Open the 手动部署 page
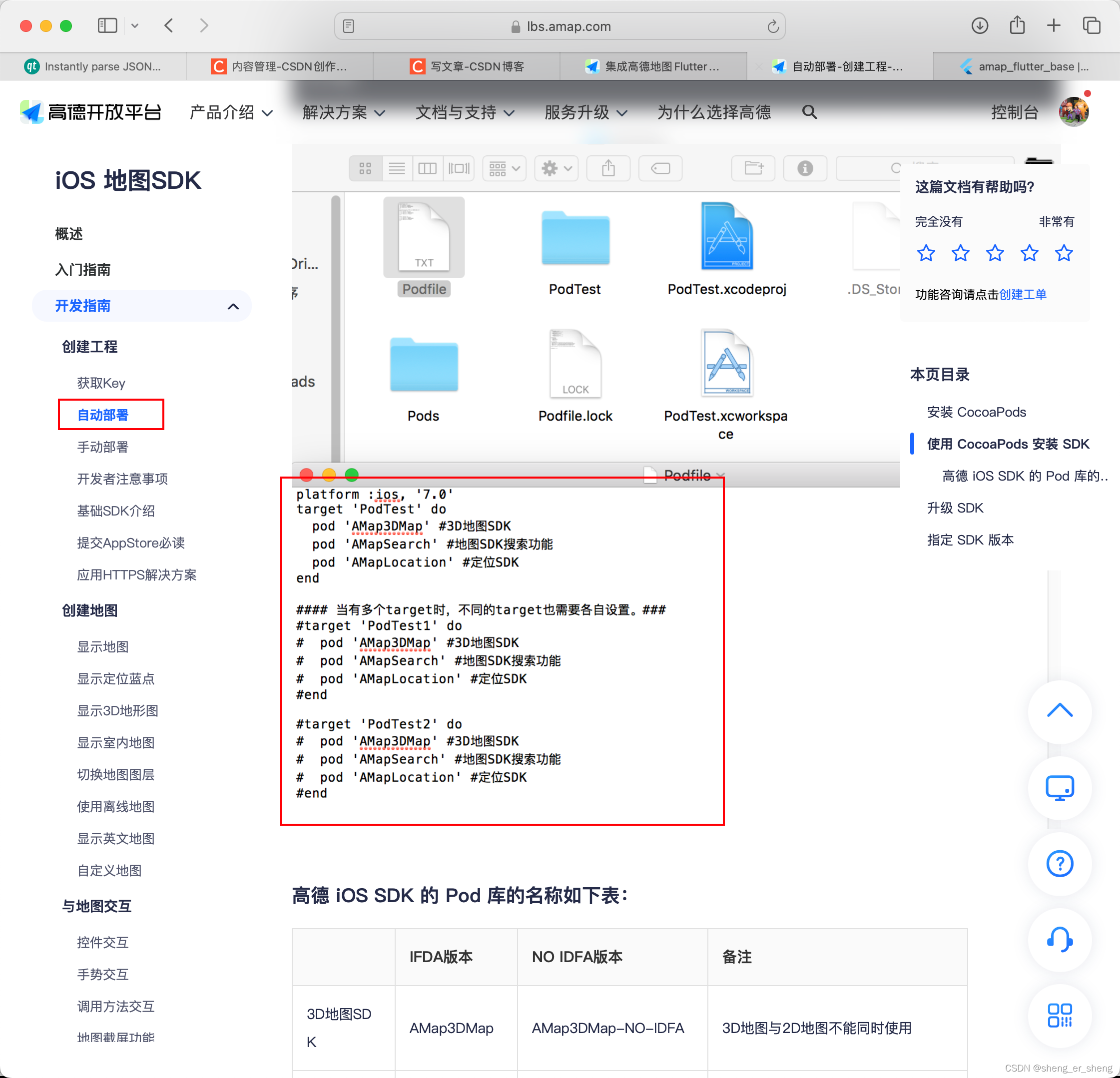The image size is (1120, 1078). pyautogui.click(x=103, y=447)
